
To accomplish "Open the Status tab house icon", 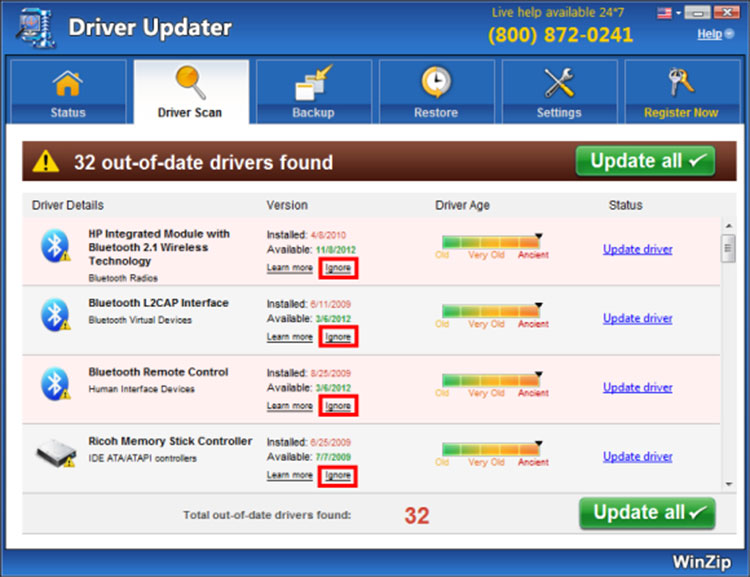I will click(67, 83).
